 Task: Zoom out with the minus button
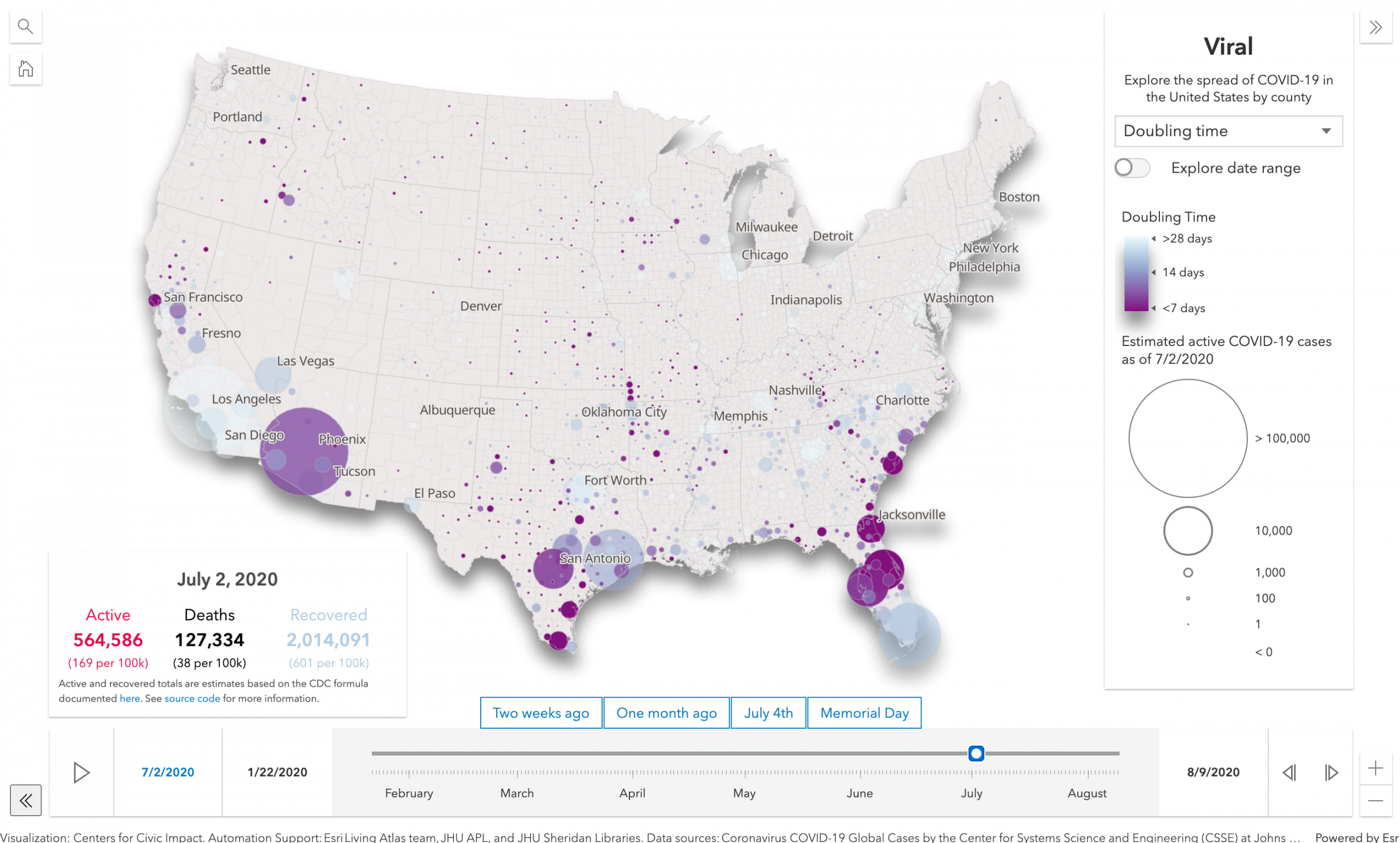(x=1375, y=801)
